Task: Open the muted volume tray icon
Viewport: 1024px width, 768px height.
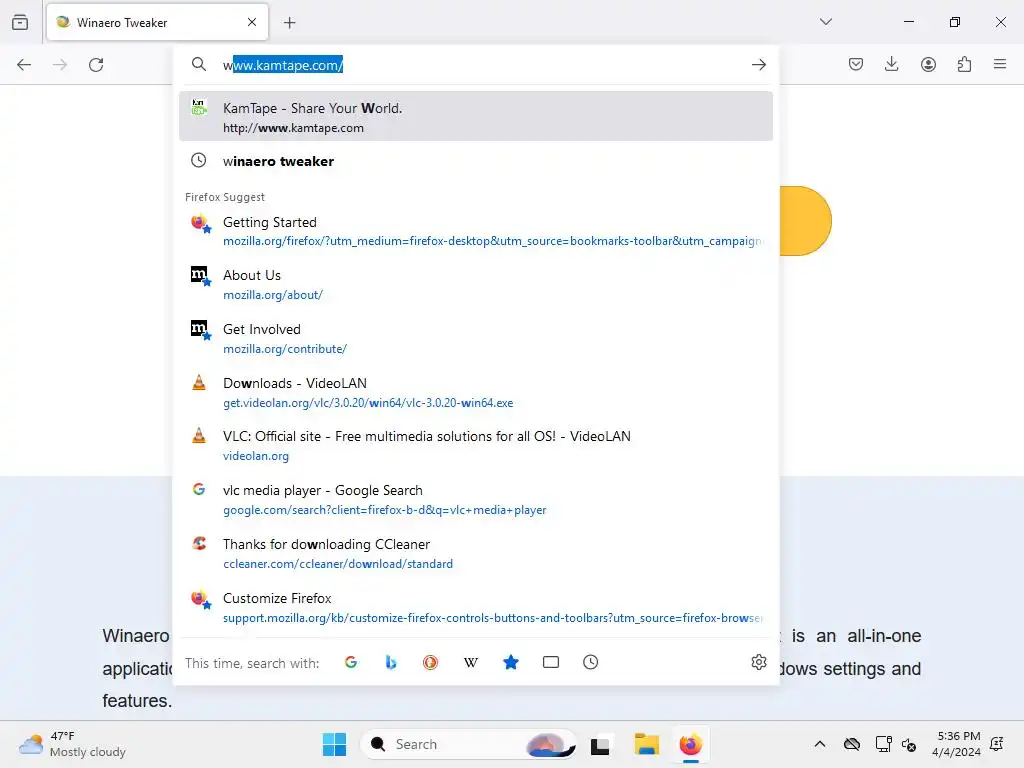Action: click(908, 744)
